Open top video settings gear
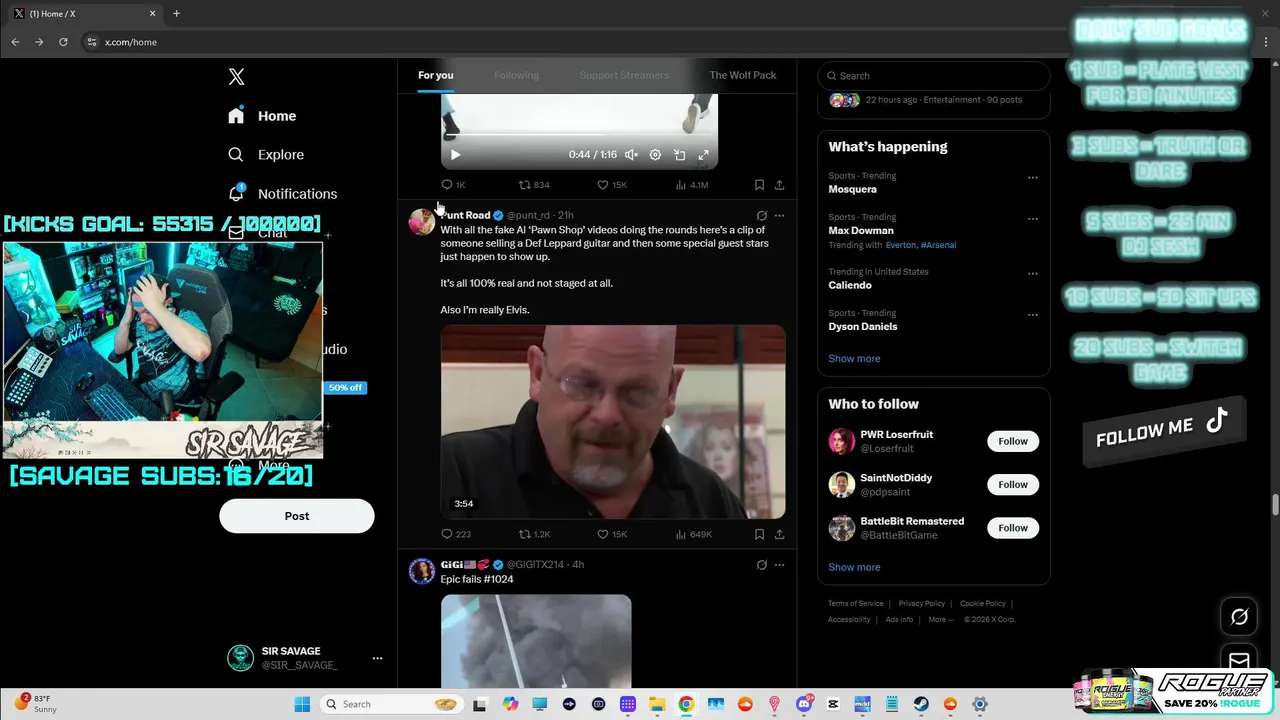 pyautogui.click(x=655, y=155)
